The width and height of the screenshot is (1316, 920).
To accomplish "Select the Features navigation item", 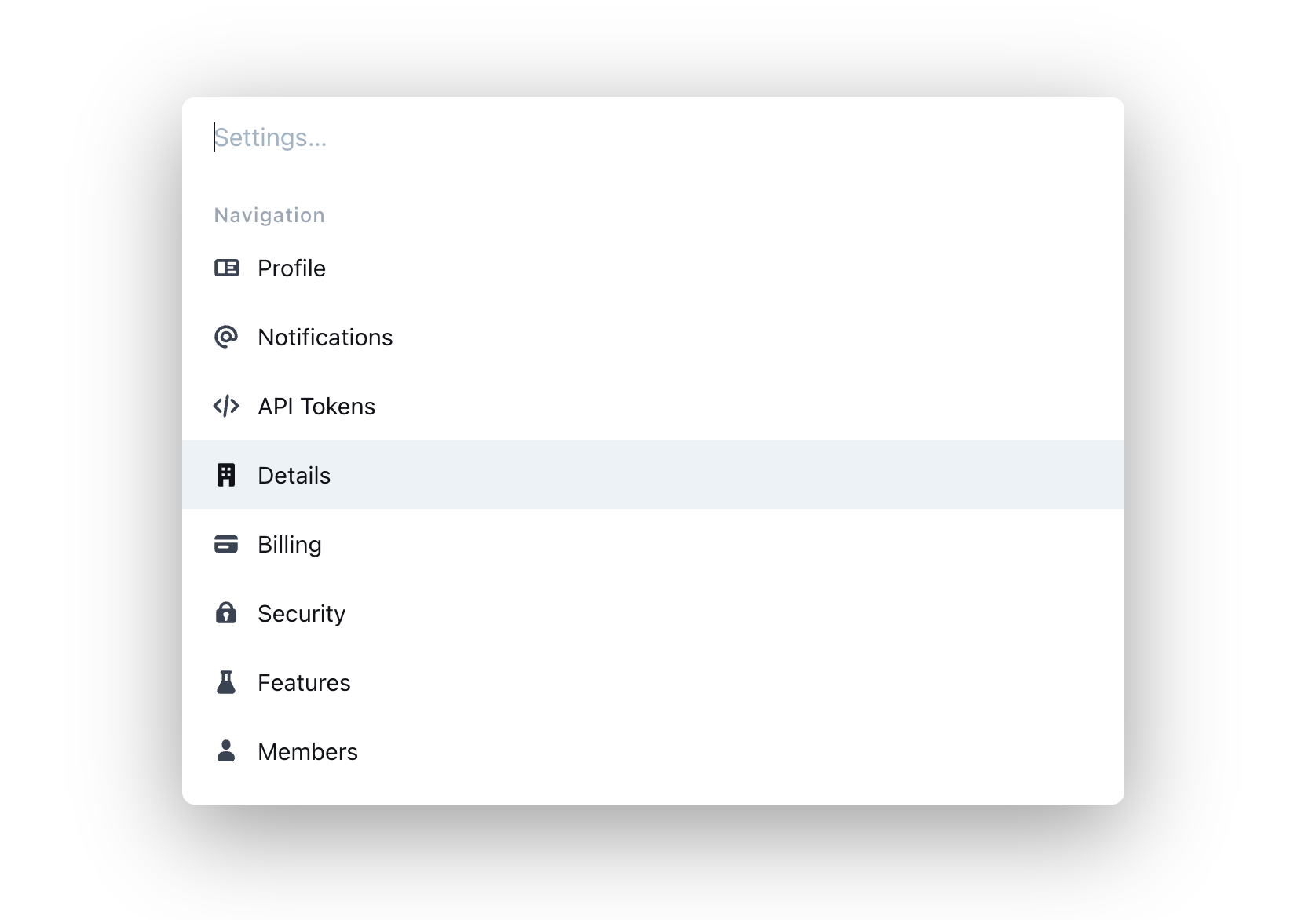I will pyautogui.click(x=304, y=682).
